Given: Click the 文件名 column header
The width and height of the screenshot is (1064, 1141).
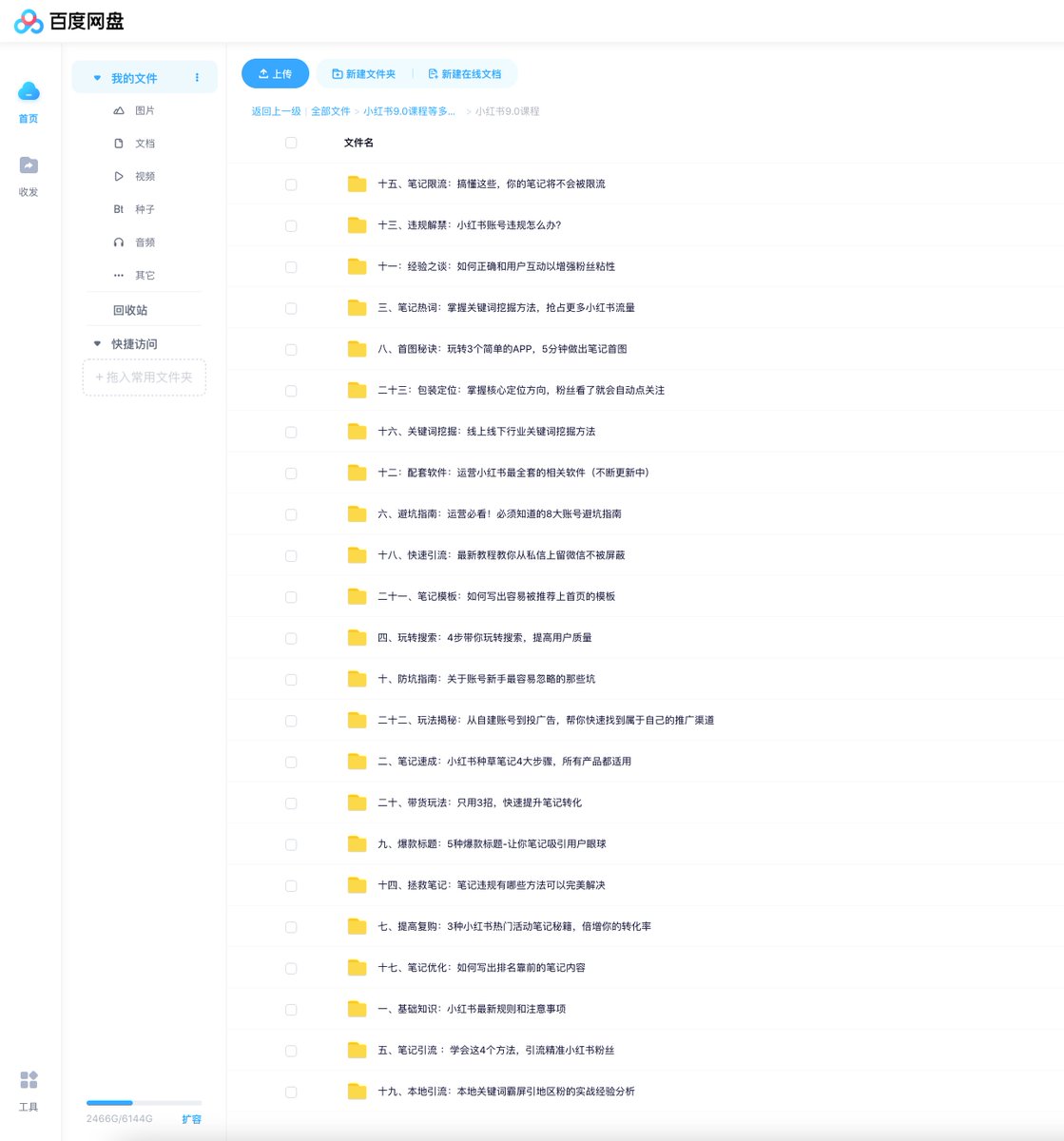Looking at the screenshot, I should point(358,143).
